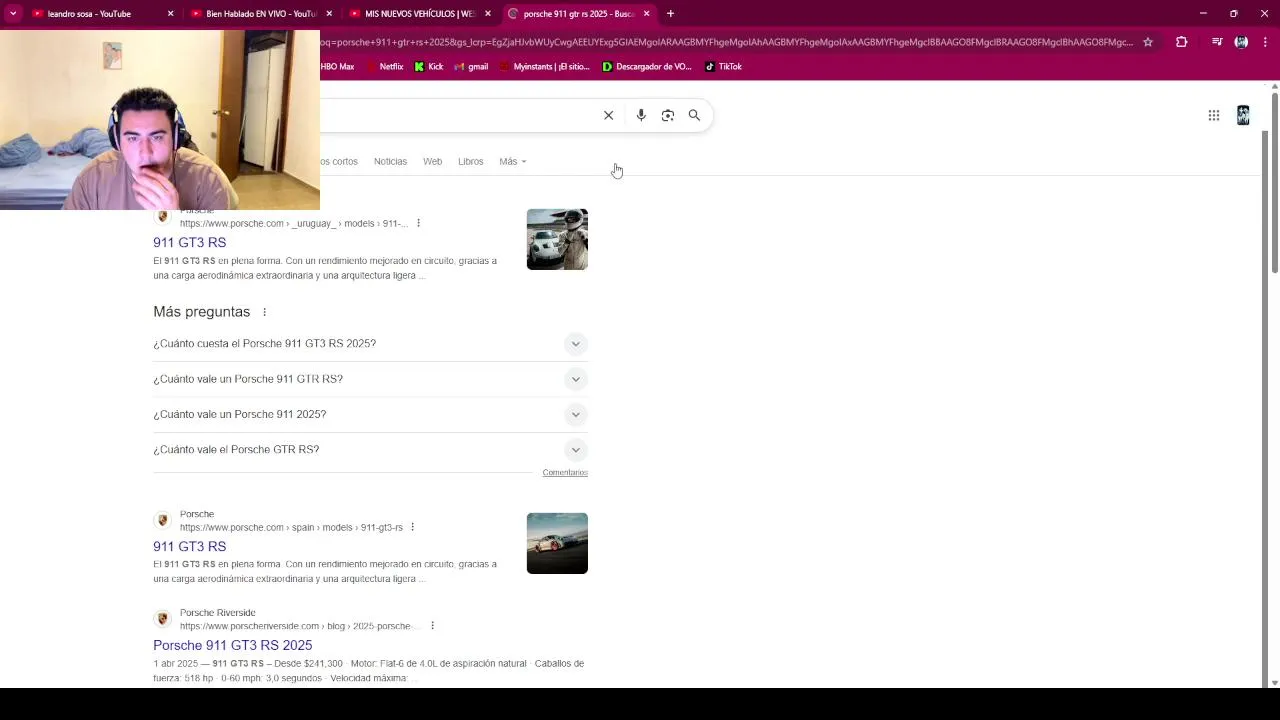Expand ¿Cuánto vale un Porsche 911 2025?

tap(370, 414)
